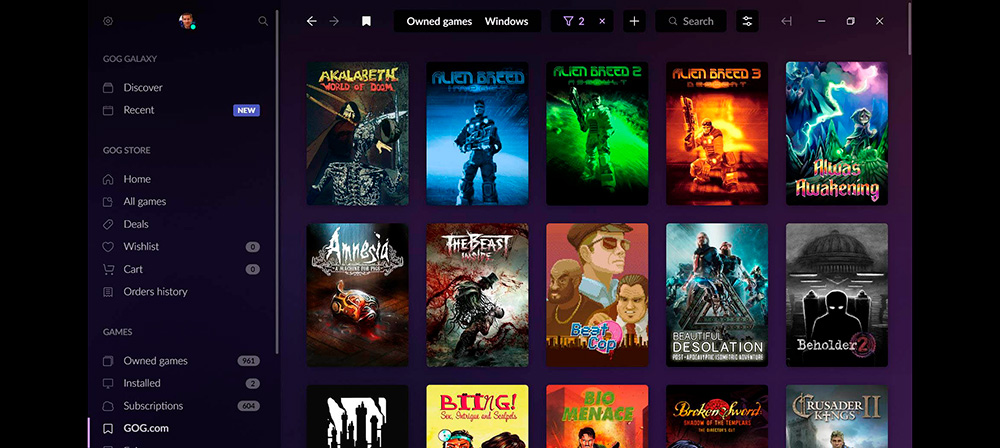Click the Recent calendar icon
This screenshot has width=1000, height=448.
point(108,110)
